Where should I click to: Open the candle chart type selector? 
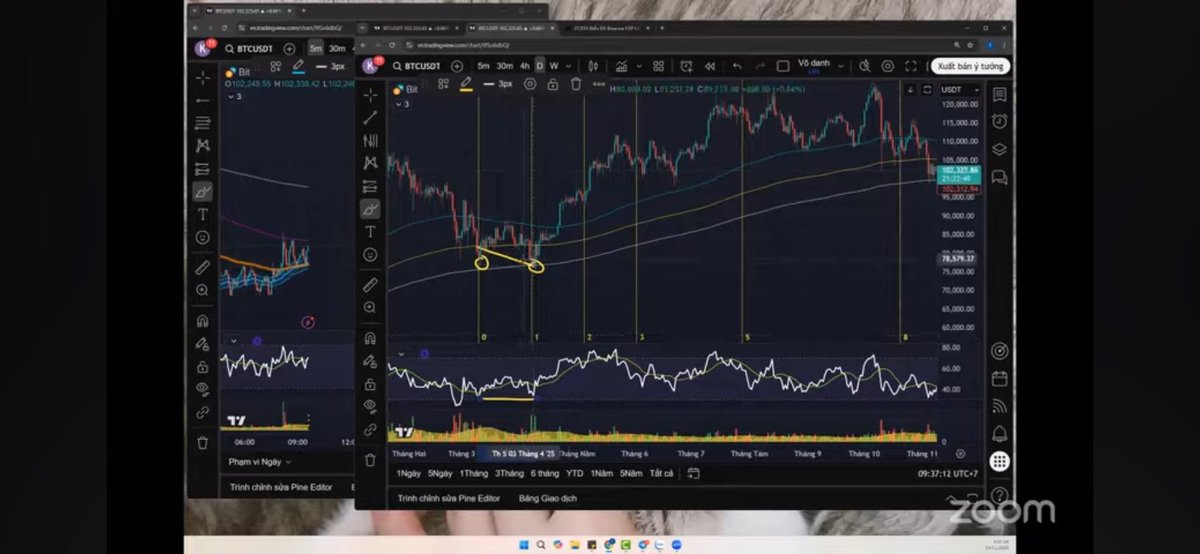(593, 66)
